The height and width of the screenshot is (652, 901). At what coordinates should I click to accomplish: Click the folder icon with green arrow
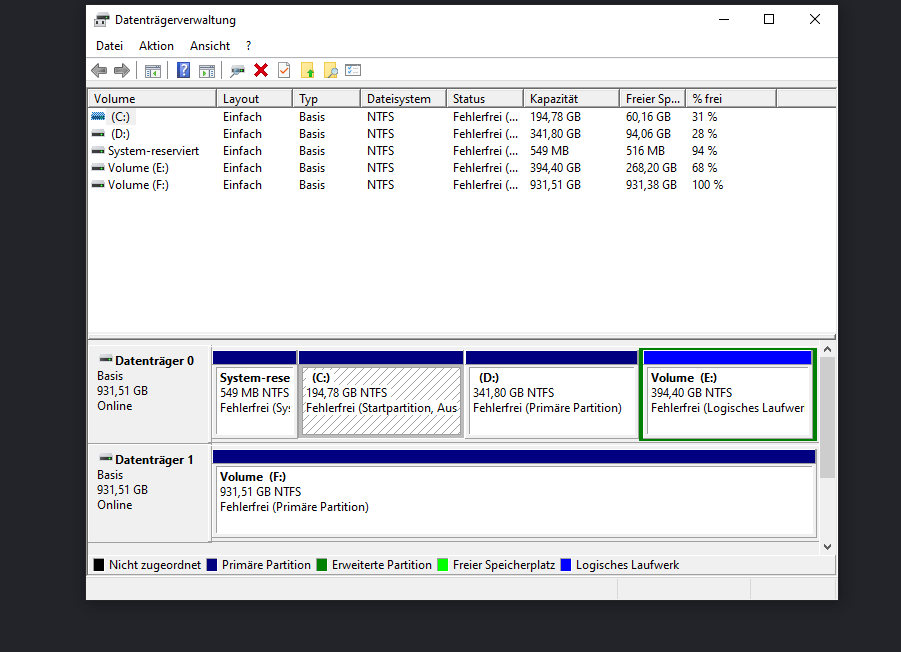307,70
